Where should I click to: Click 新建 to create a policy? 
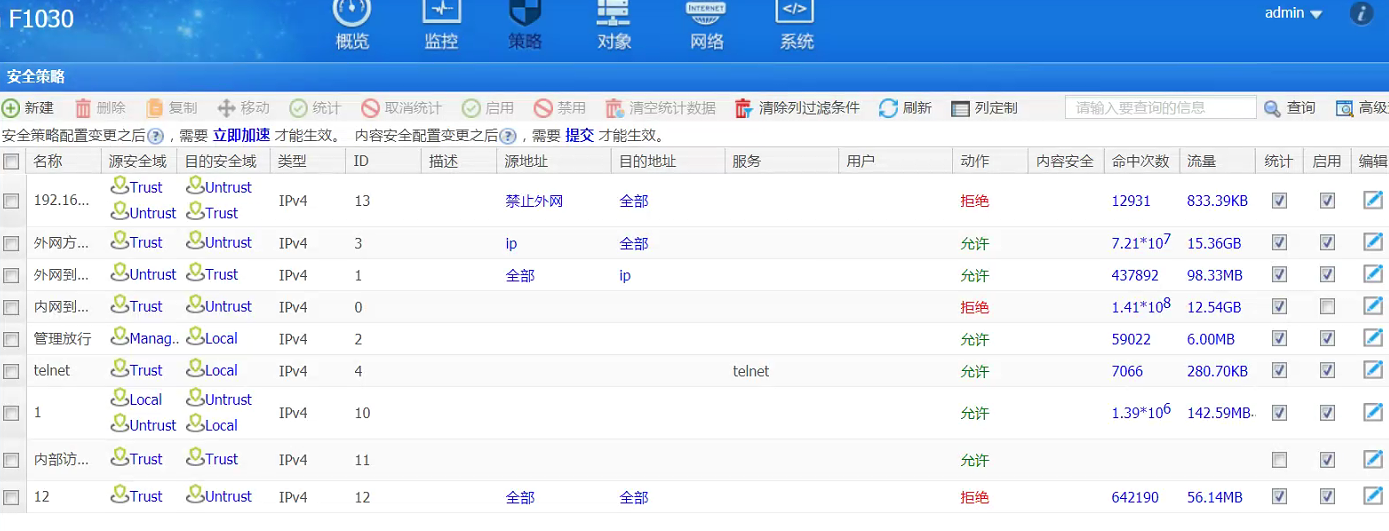[x=28, y=108]
